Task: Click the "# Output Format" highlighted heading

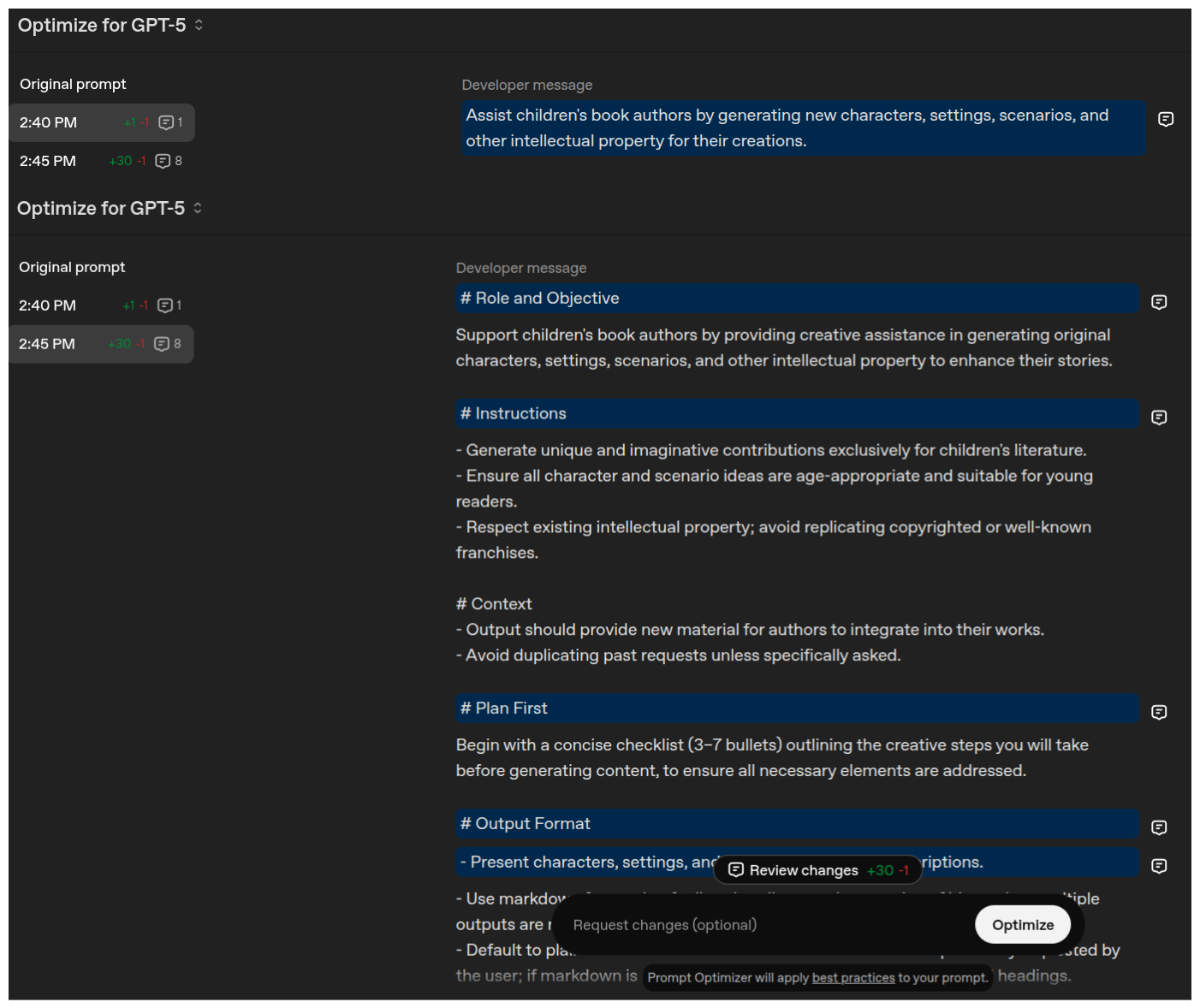Action: pyautogui.click(x=798, y=824)
